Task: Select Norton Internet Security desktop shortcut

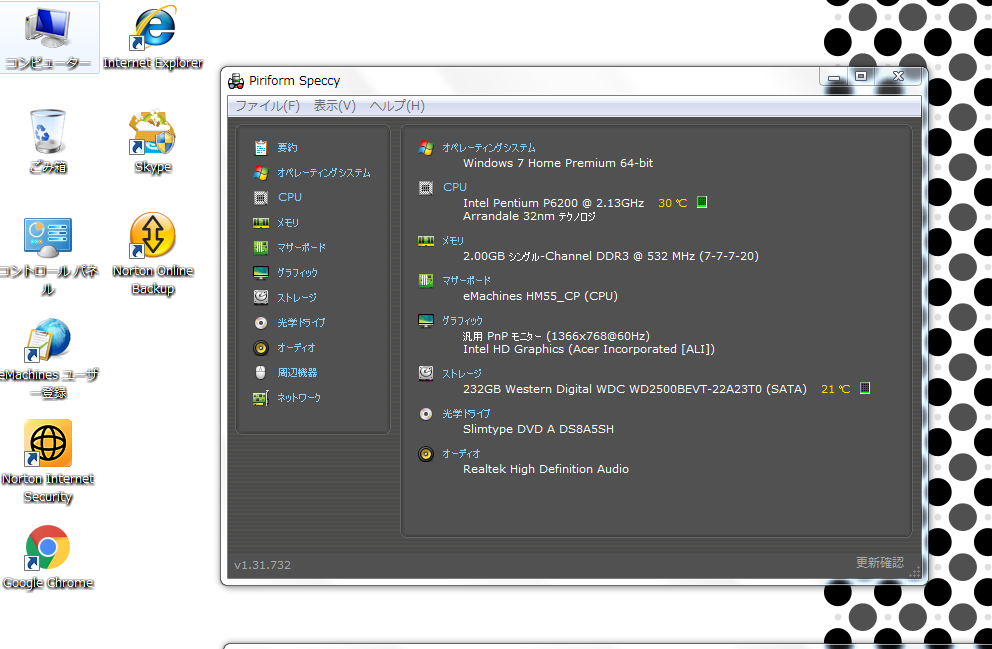Action: click(x=48, y=462)
